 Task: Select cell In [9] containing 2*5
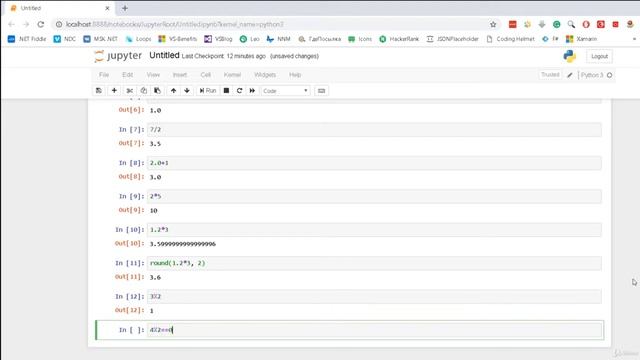[x=374, y=196]
